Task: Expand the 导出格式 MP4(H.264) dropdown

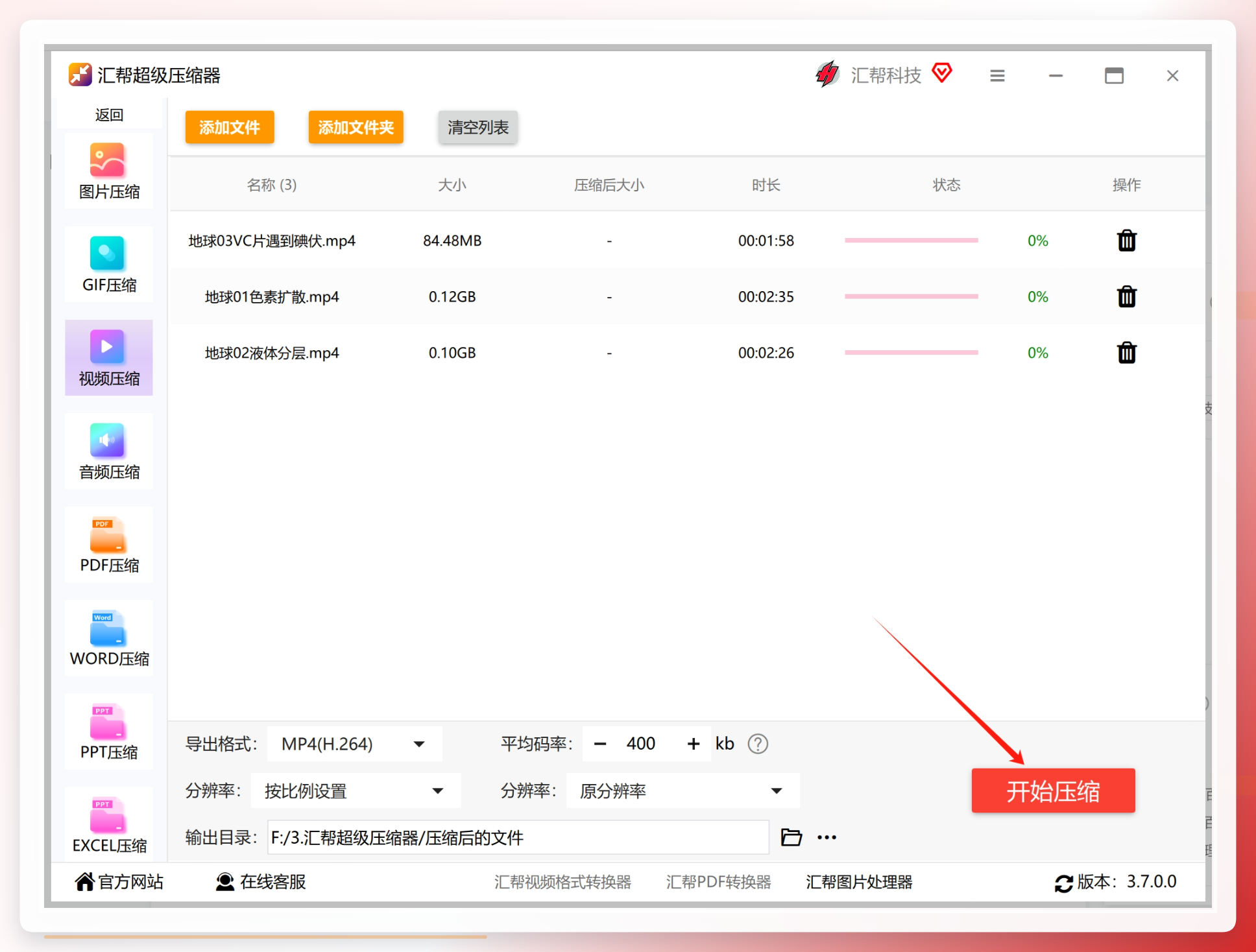Action: [355, 744]
